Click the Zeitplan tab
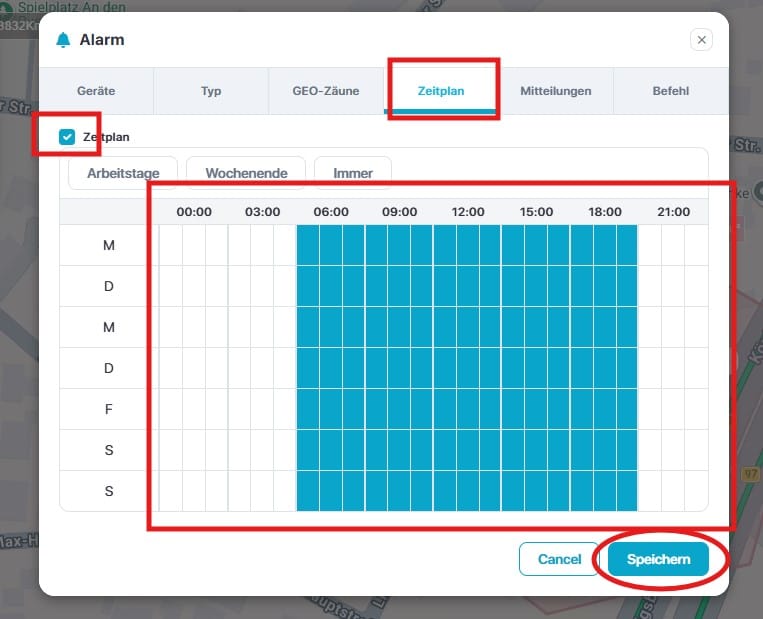The width and height of the screenshot is (763, 619). (441, 91)
